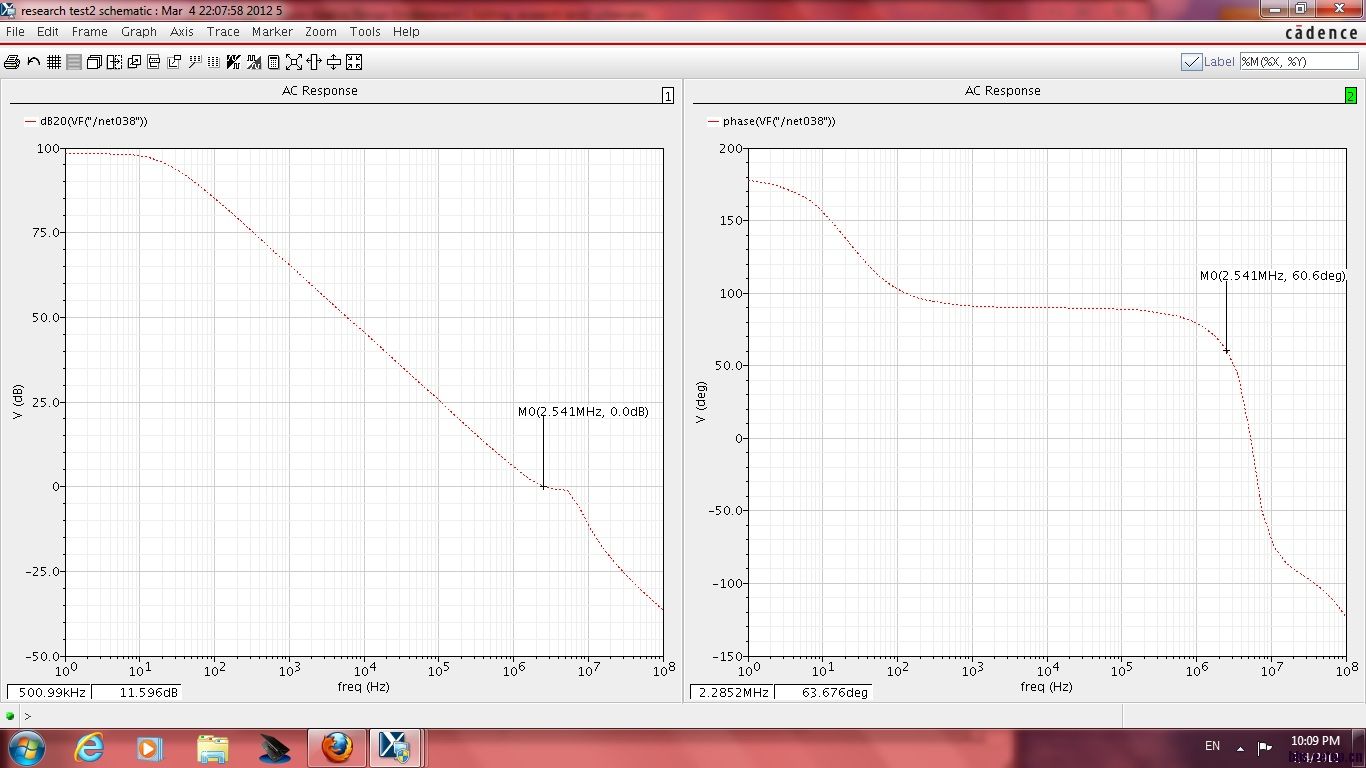Open the Trace menu

point(223,32)
